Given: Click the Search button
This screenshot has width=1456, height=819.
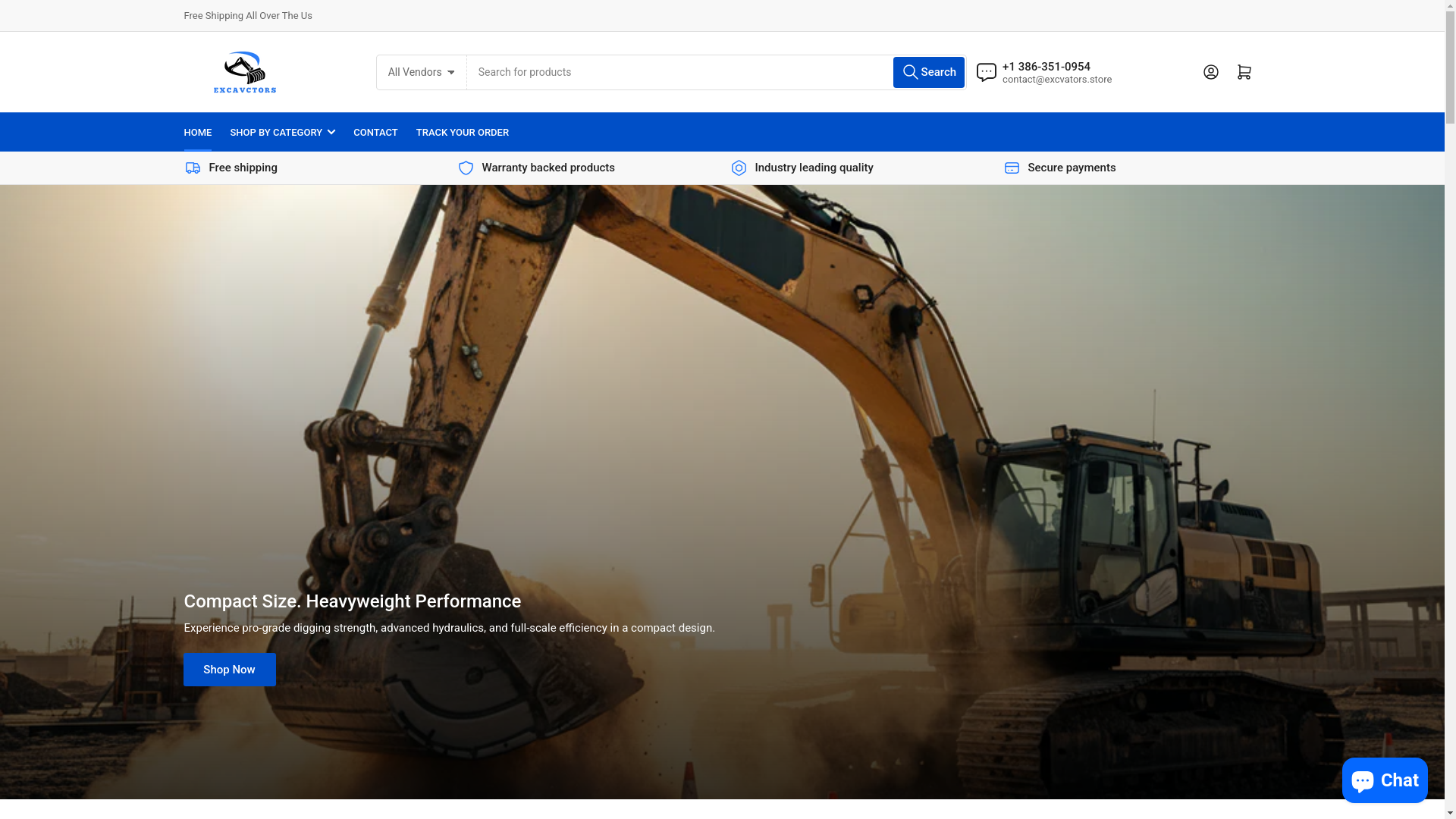Looking at the screenshot, I should point(928,72).
